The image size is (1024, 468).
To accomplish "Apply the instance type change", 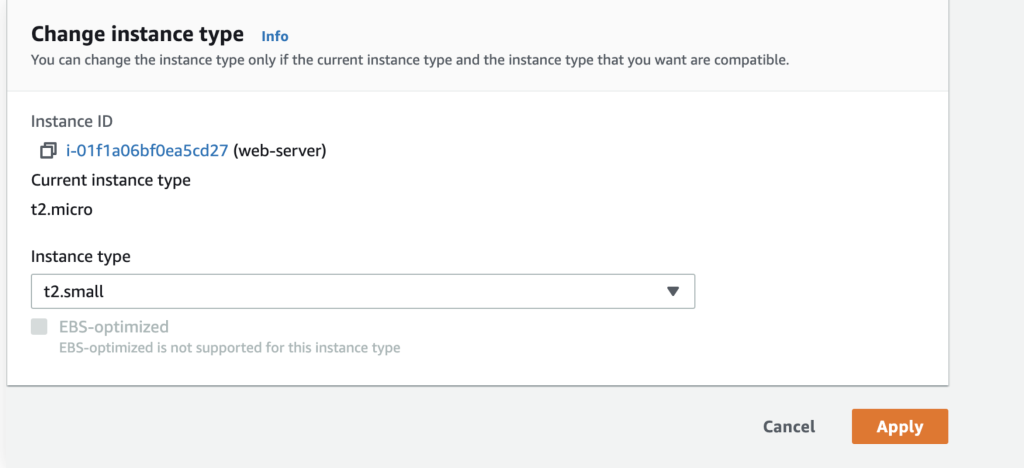I will pos(899,426).
